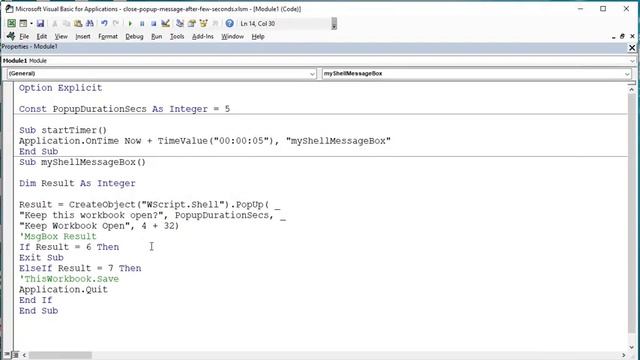Click the commented "'MsgBox Result" line
Viewport: 640px width, 360px height.
click(x=58, y=236)
